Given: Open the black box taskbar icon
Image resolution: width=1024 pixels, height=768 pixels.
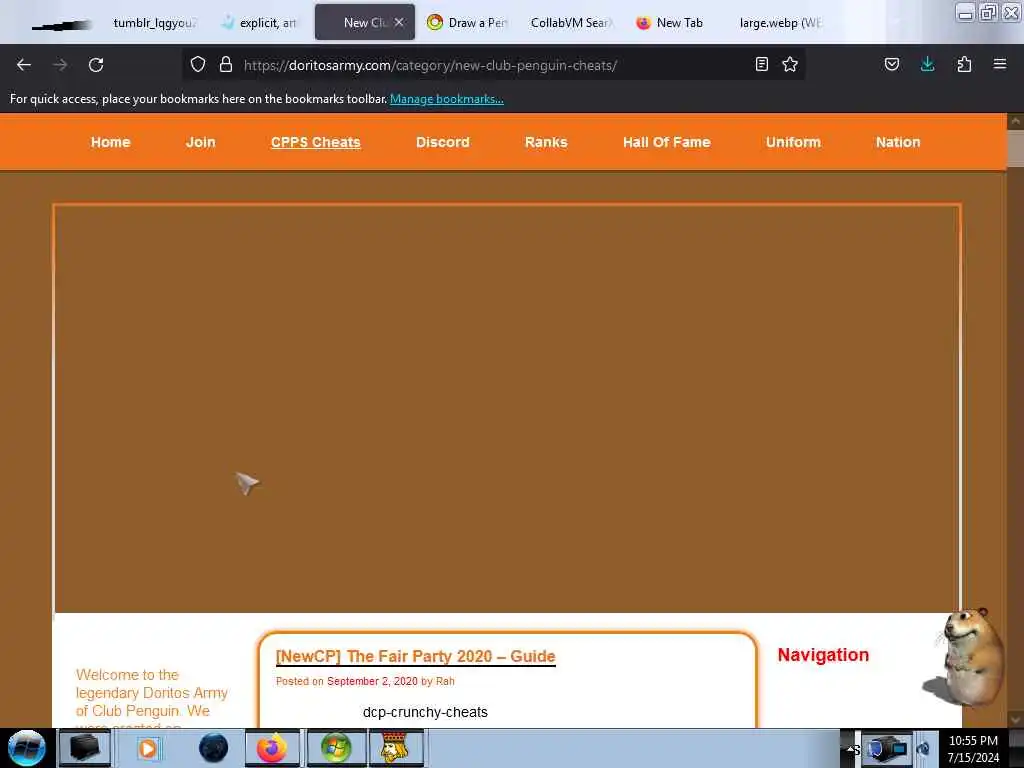Looking at the screenshot, I should click(85, 748).
